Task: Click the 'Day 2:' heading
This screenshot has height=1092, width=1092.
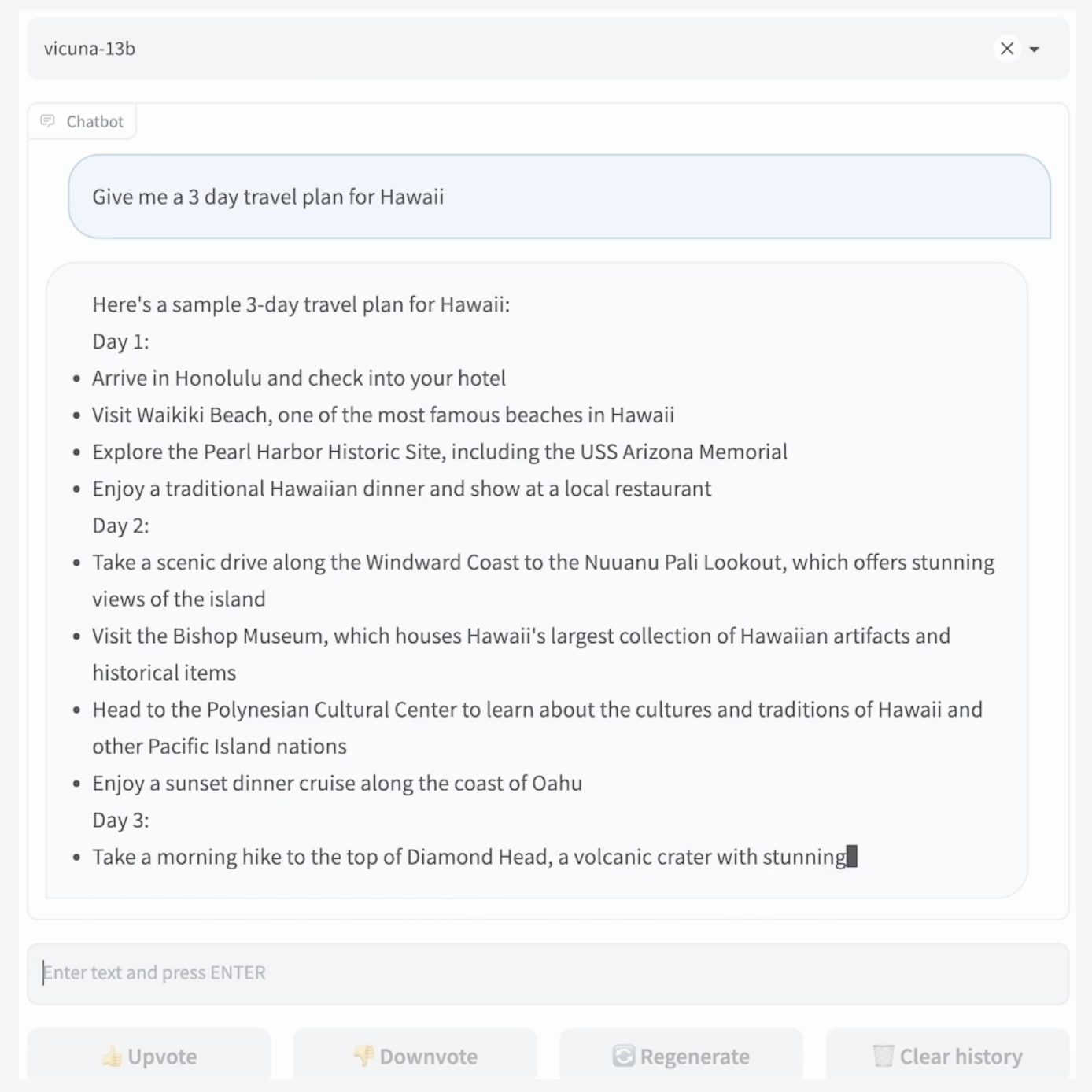Action: coord(120,526)
